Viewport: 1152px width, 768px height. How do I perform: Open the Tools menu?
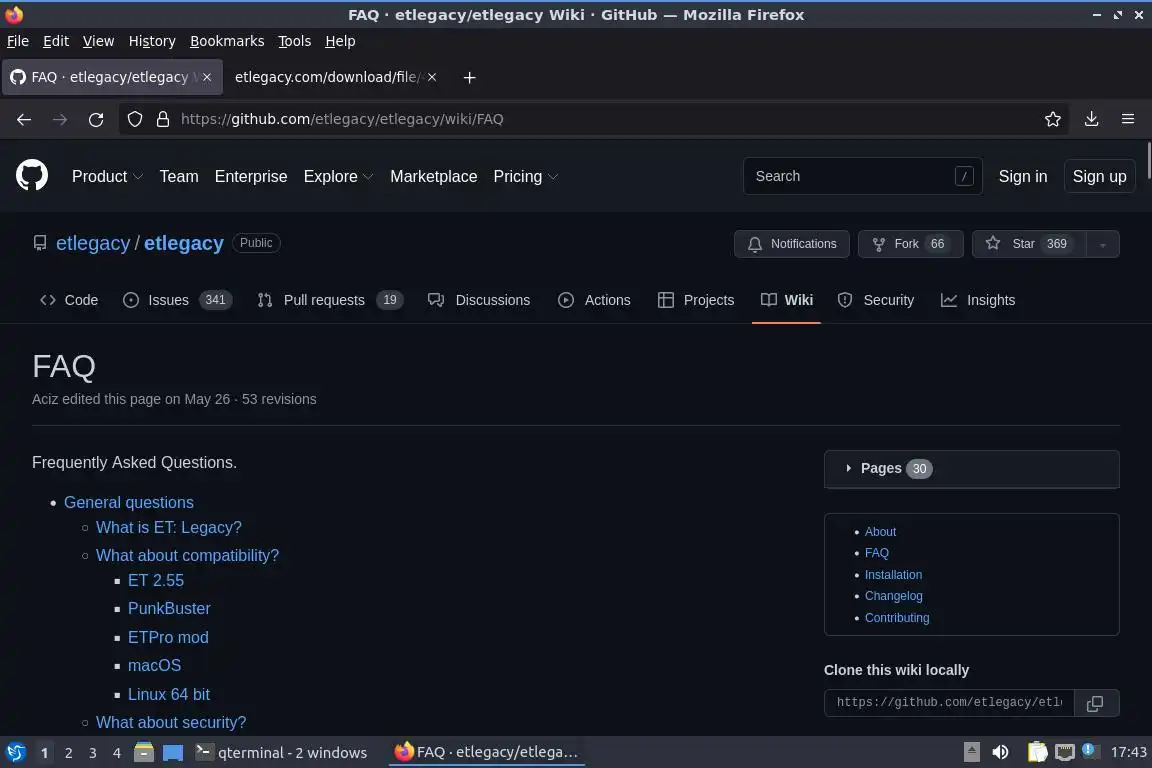click(x=295, y=41)
